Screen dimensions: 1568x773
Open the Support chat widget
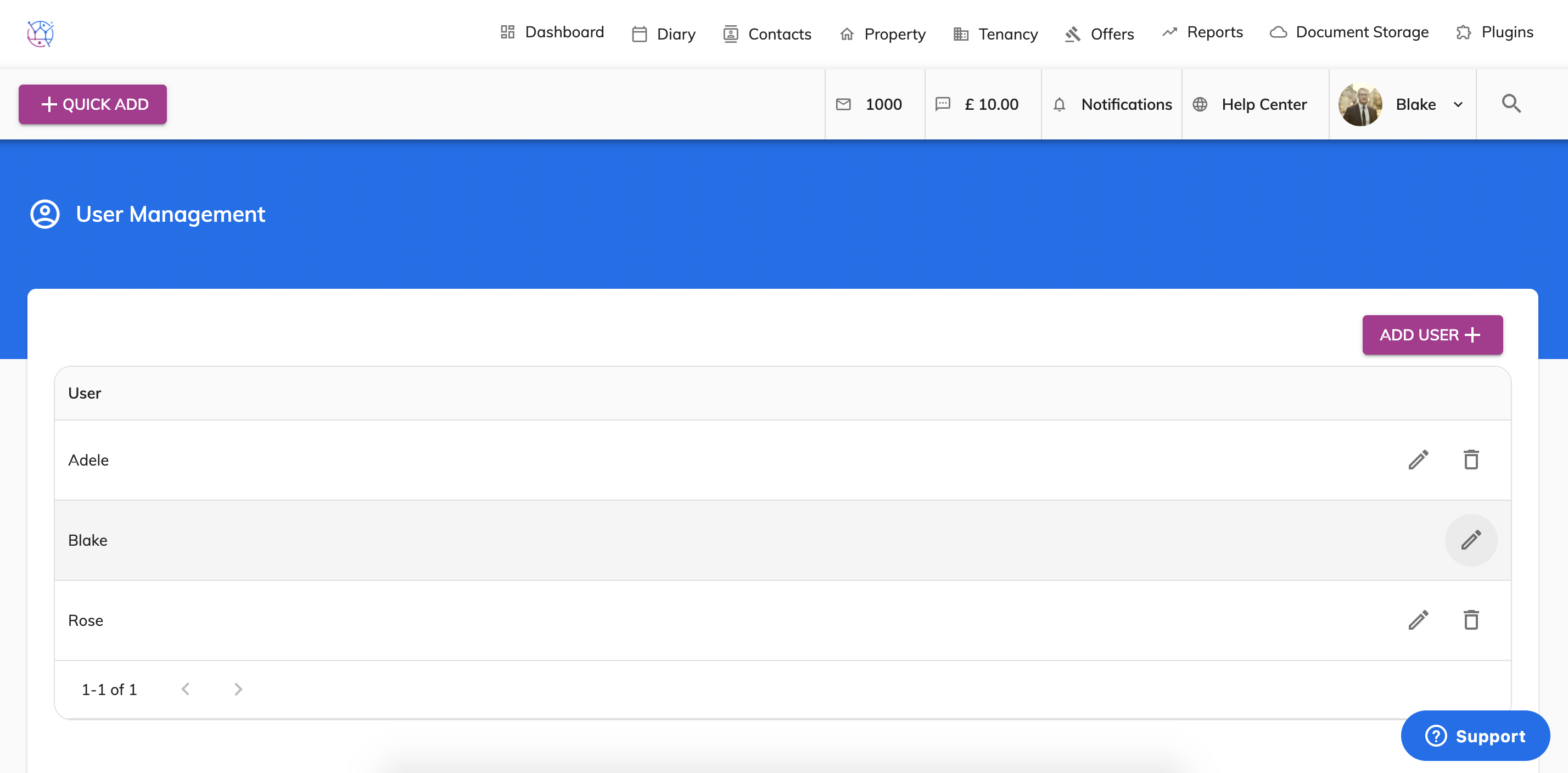(1475, 735)
